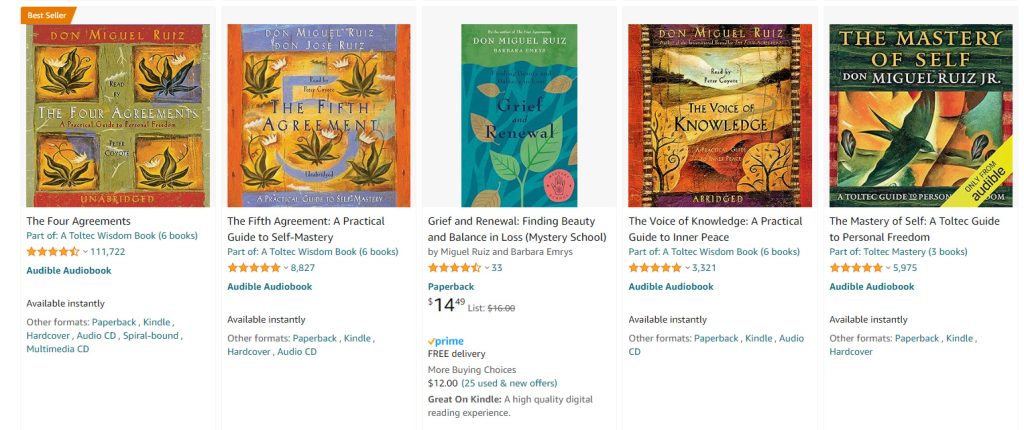The height and width of the screenshot is (430, 1024).
Task: Click the prime logo under Grief and Renewal
Action: coord(446,341)
